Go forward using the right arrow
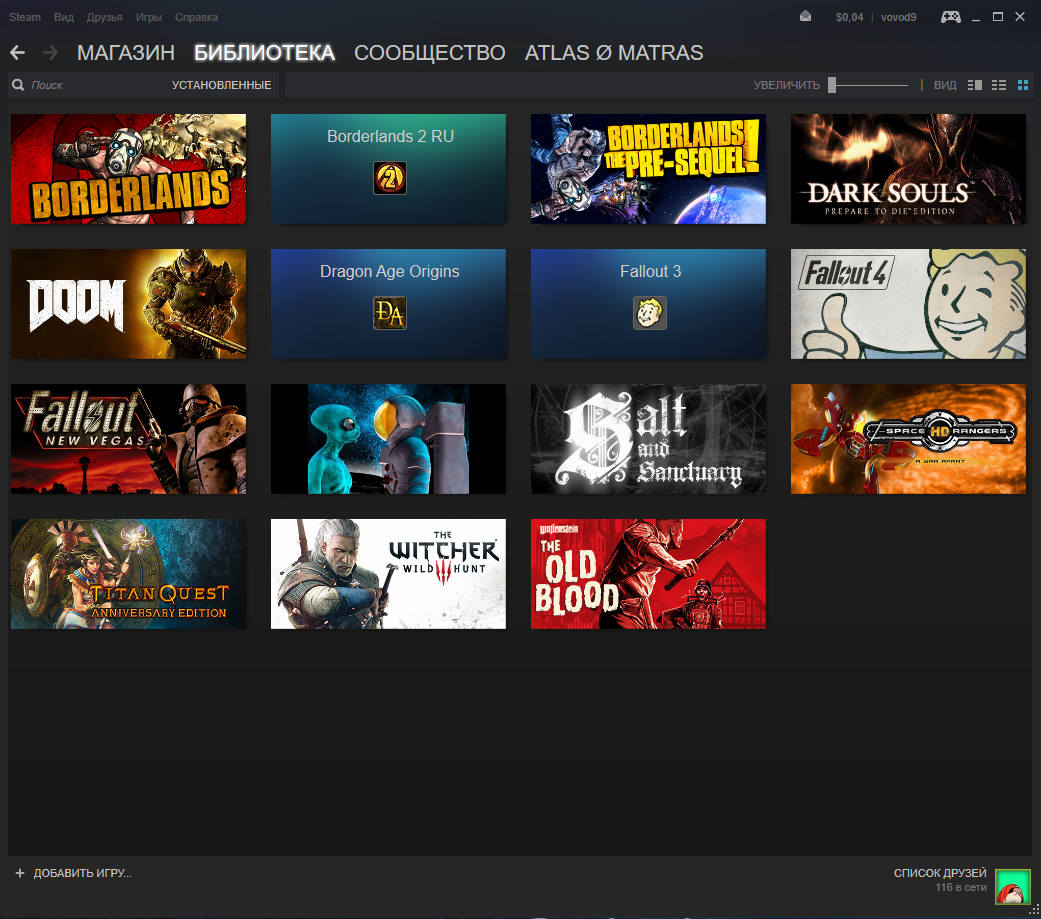Viewport: 1041px width, 919px height. point(50,52)
